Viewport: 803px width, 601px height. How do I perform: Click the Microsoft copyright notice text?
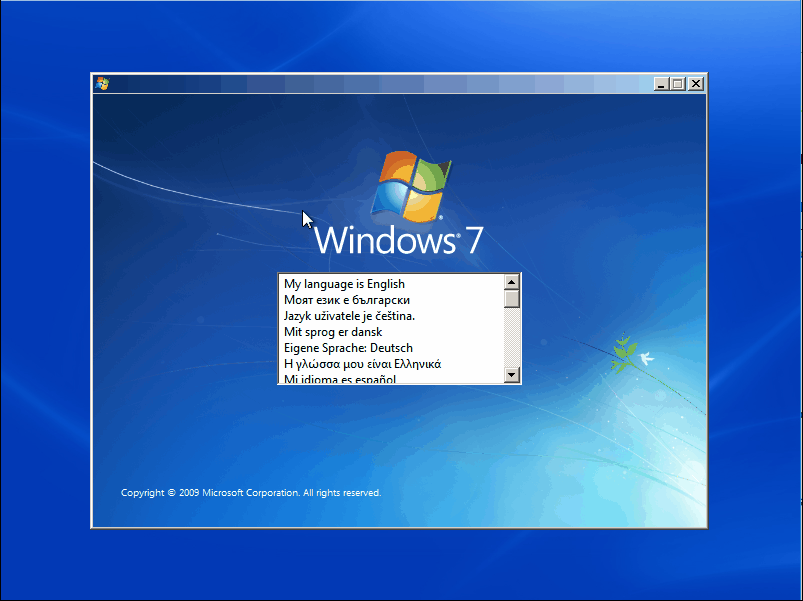251,493
